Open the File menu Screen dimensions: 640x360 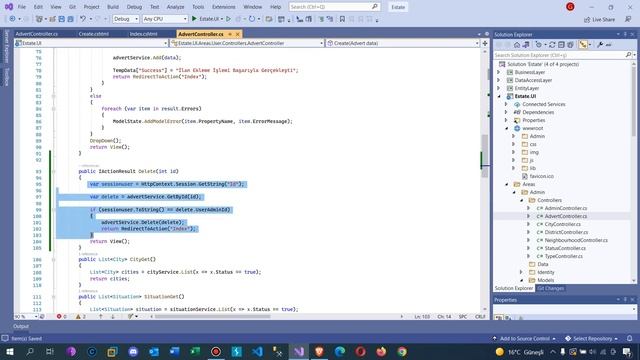pyautogui.click(x=22, y=7)
